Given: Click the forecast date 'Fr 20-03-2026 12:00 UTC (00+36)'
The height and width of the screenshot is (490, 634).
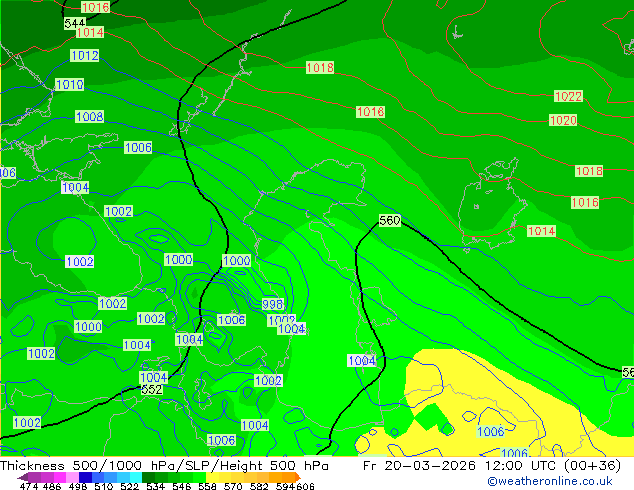Looking at the screenshot, I should pos(492,466).
